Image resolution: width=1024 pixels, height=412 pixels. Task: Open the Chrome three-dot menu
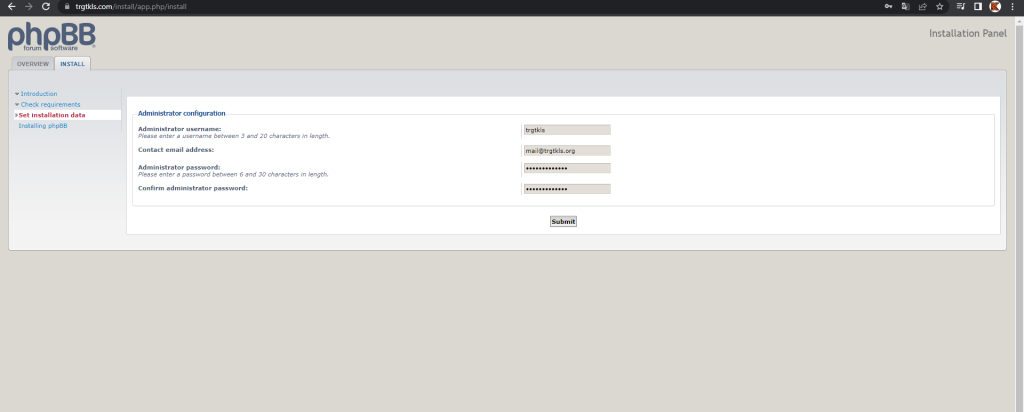[x=1012, y=6]
